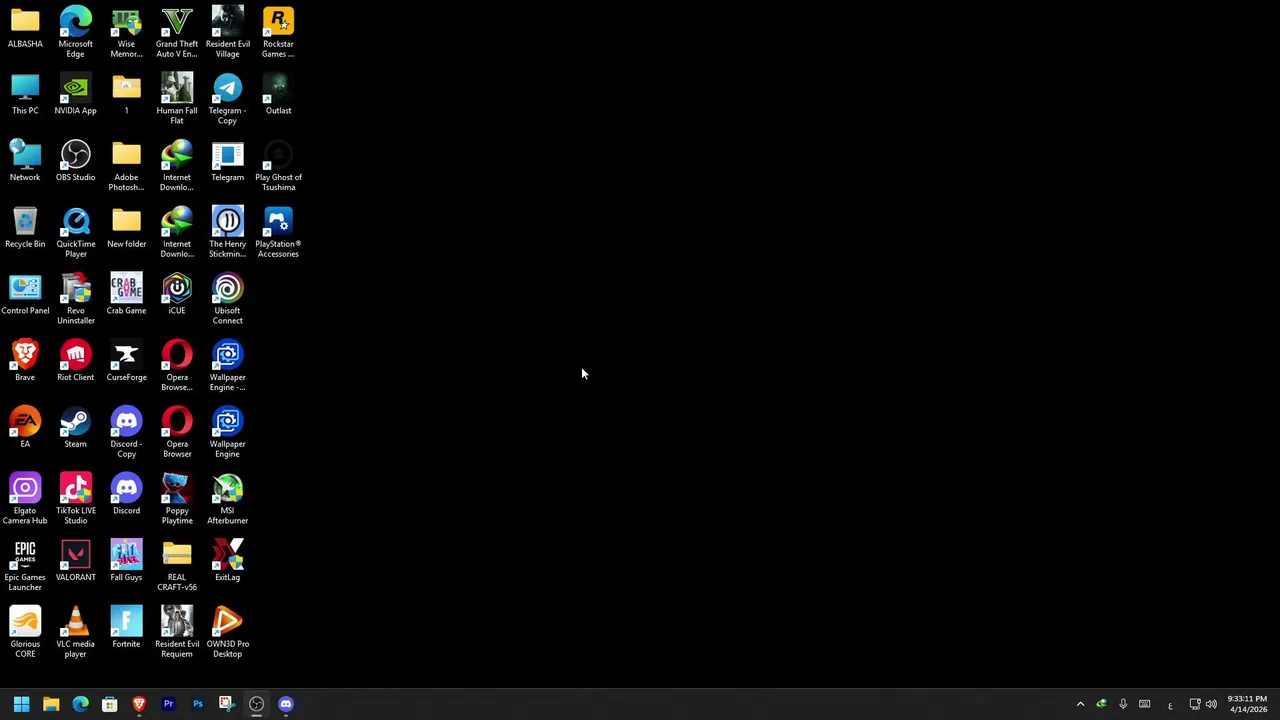1280x720 pixels.
Task: Select the OBS Studio desktop shortcut
Action: coord(76,161)
